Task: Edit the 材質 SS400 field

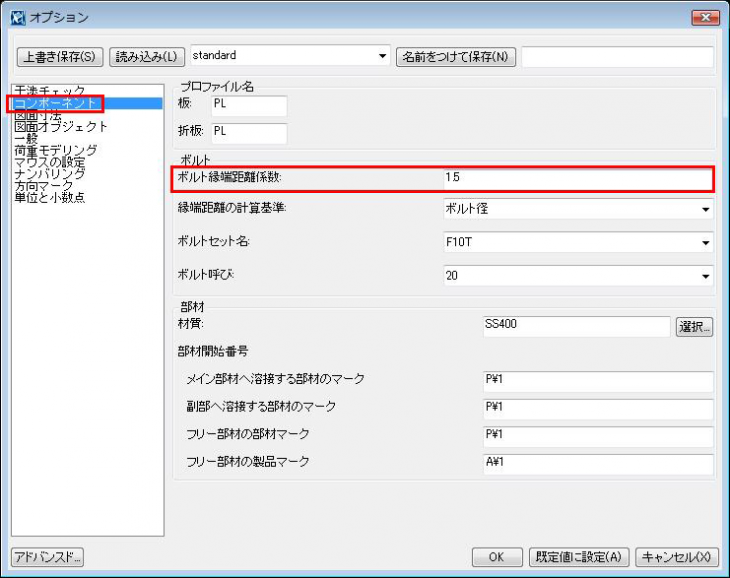Action: click(x=577, y=327)
